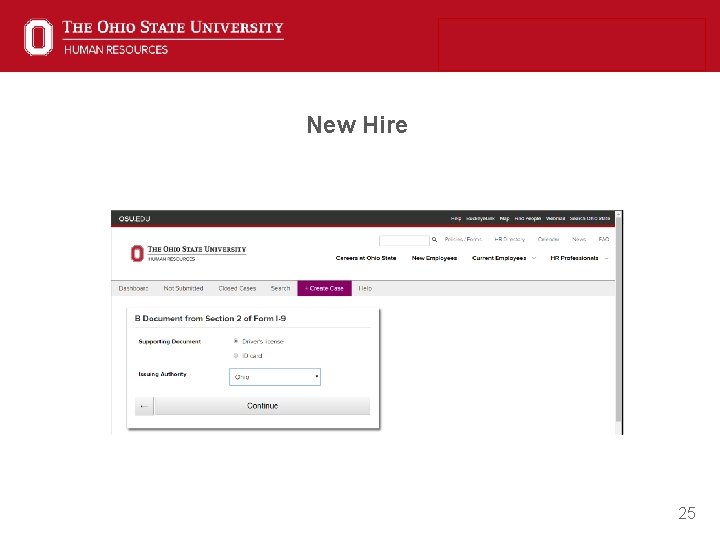Image resolution: width=720 pixels, height=540 pixels.
Task: Click the back arrow button beside Continue
Action: pos(144,406)
